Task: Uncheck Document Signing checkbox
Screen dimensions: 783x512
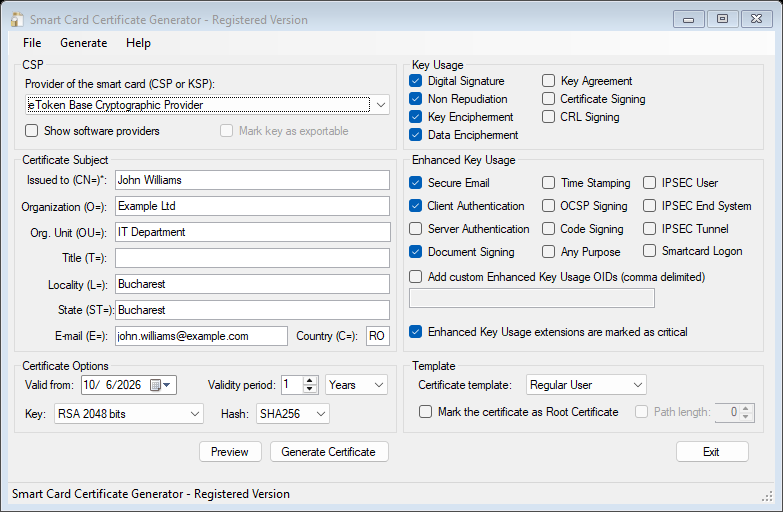Action: click(415, 252)
